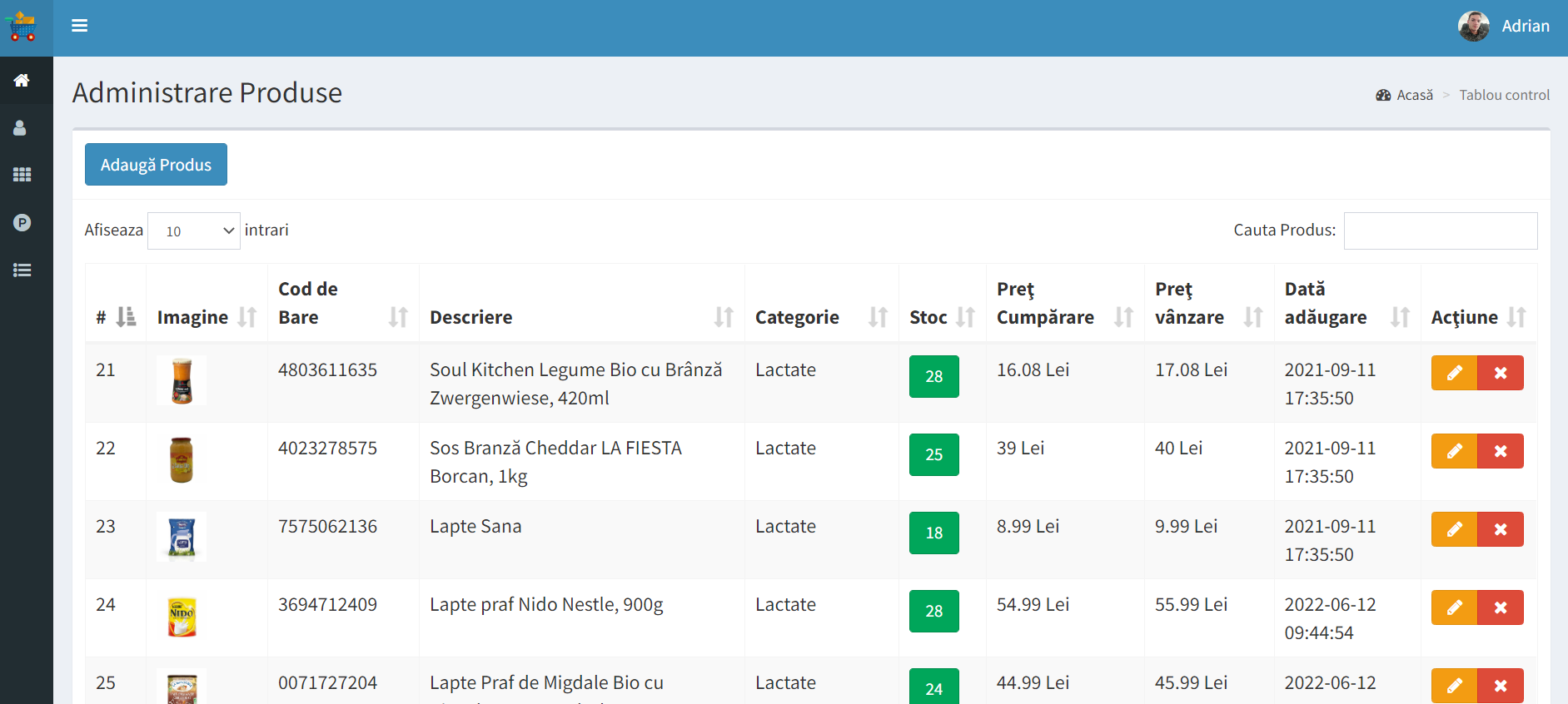Go to Acasă breadcrumb link
This screenshot has height=704, width=1568.
1413,95
